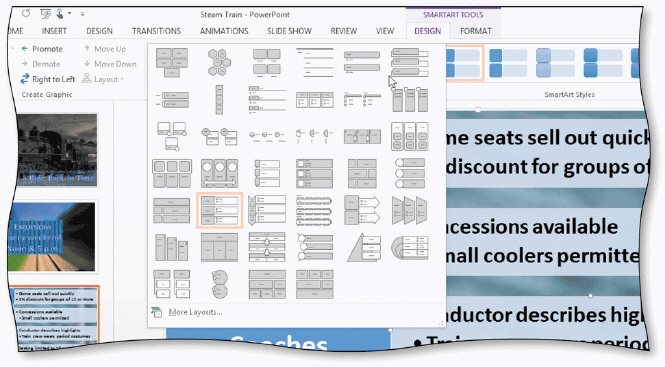Choose the three small spheres on lines layout
The width and height of the screenshot is (665, 367).
click(267, 136)
